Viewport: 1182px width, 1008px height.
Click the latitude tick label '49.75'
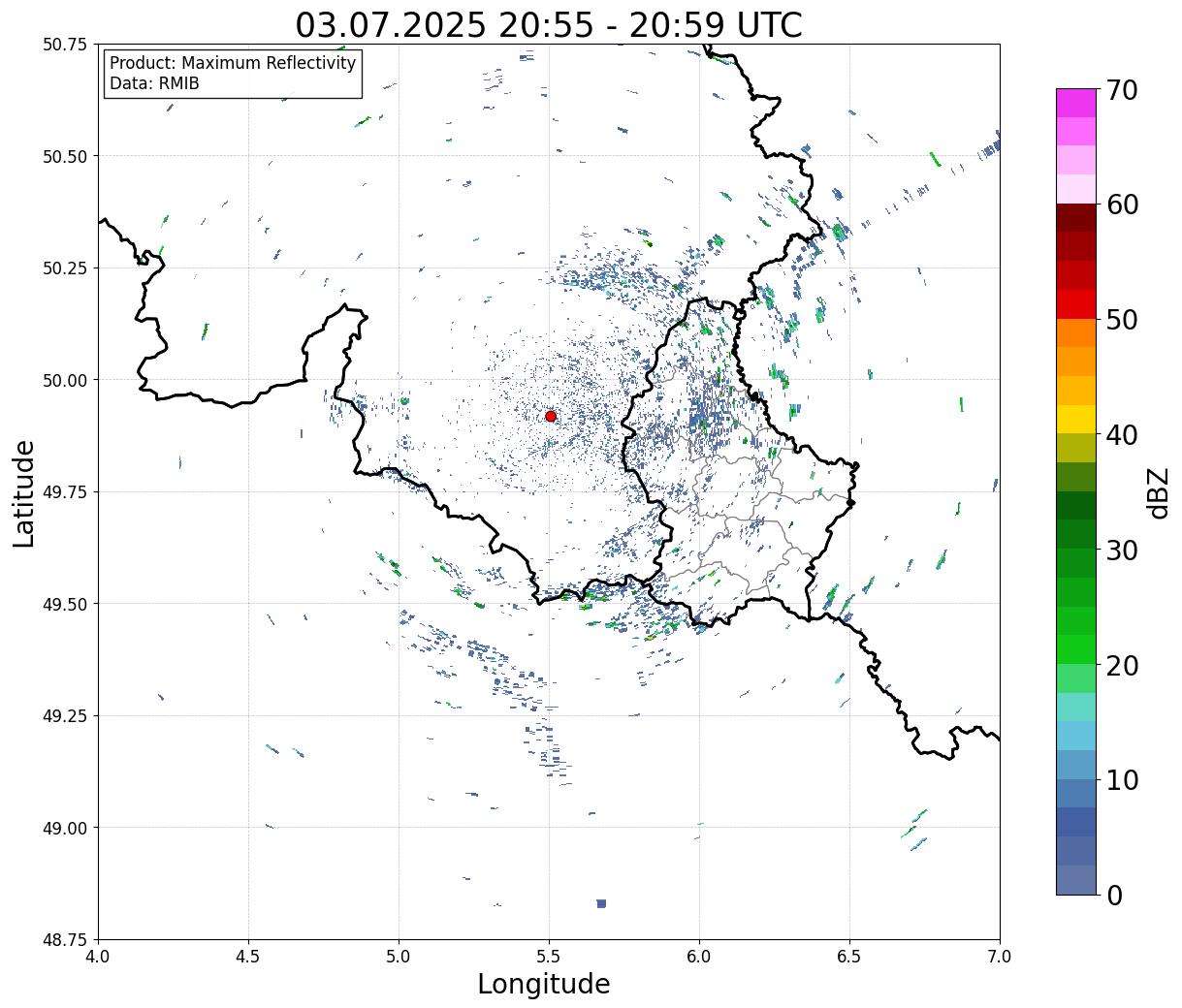[x=65, y=492]
